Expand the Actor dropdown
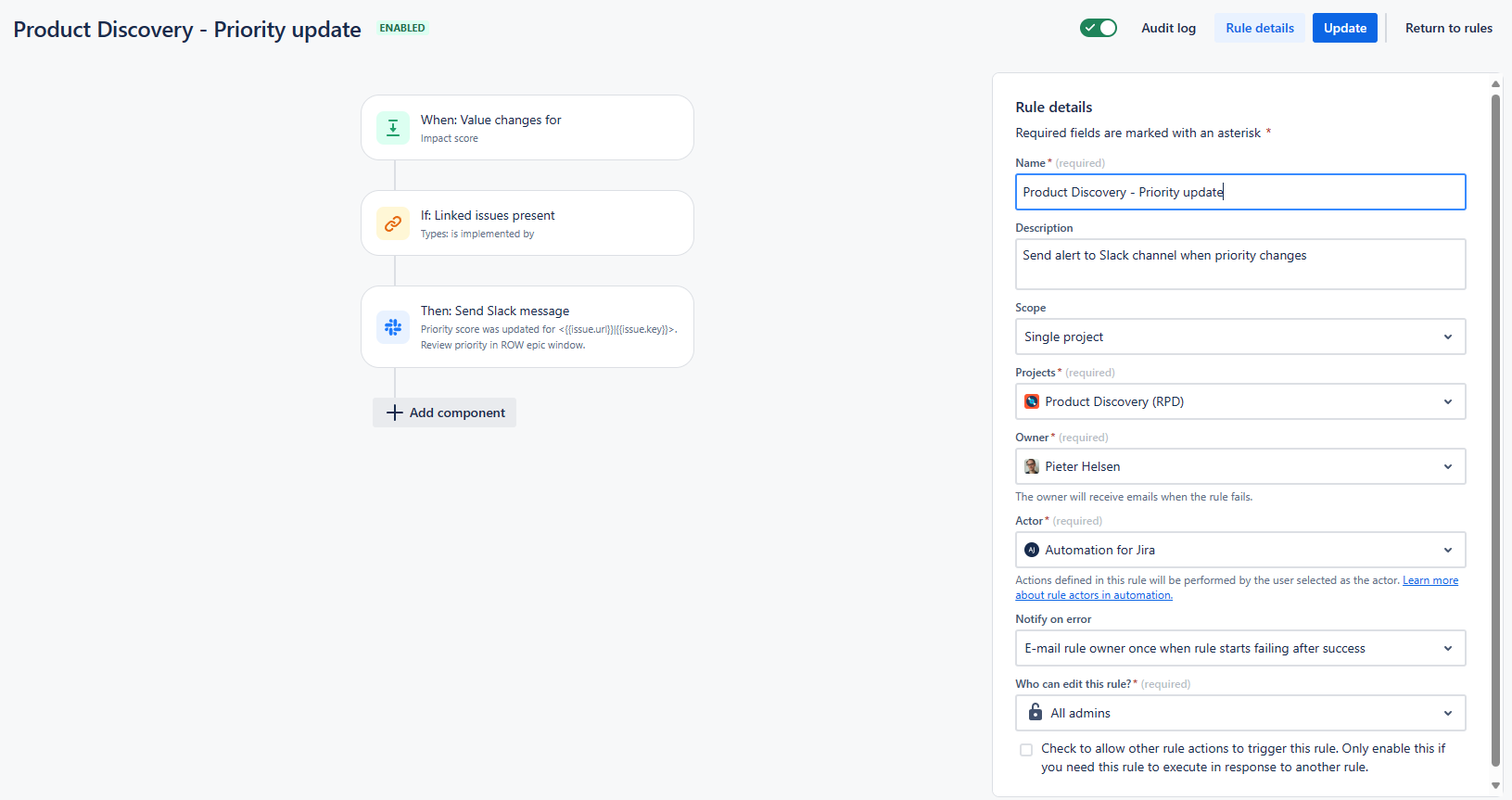The width and height of the screenshot is (1512, 800). 1240,550
